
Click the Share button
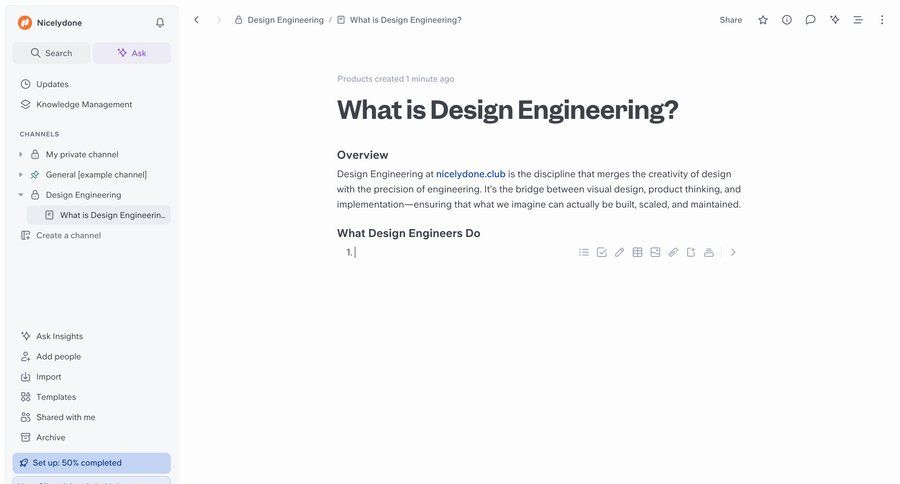click(731, 20)
